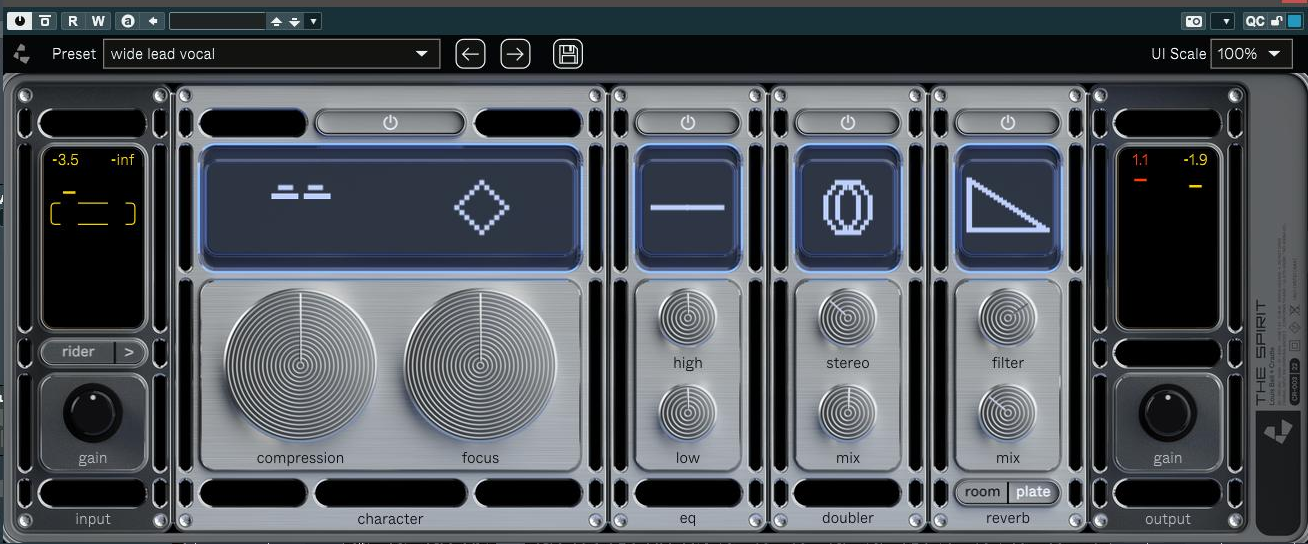Viewport: 1308px width, 544px height.
Task: Toggle the reverb section power button
Action: tap(1008, 123)
